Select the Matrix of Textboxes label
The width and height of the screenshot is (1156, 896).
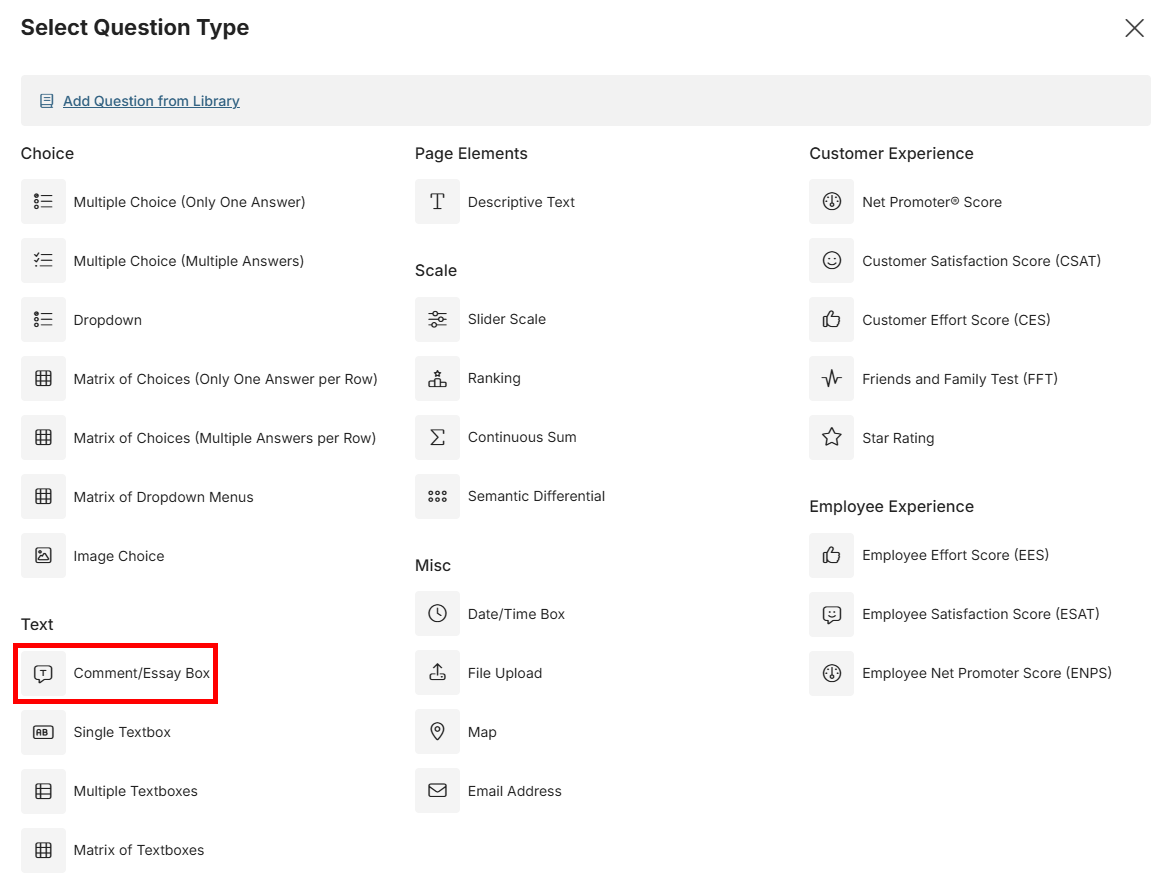point(139,850)
